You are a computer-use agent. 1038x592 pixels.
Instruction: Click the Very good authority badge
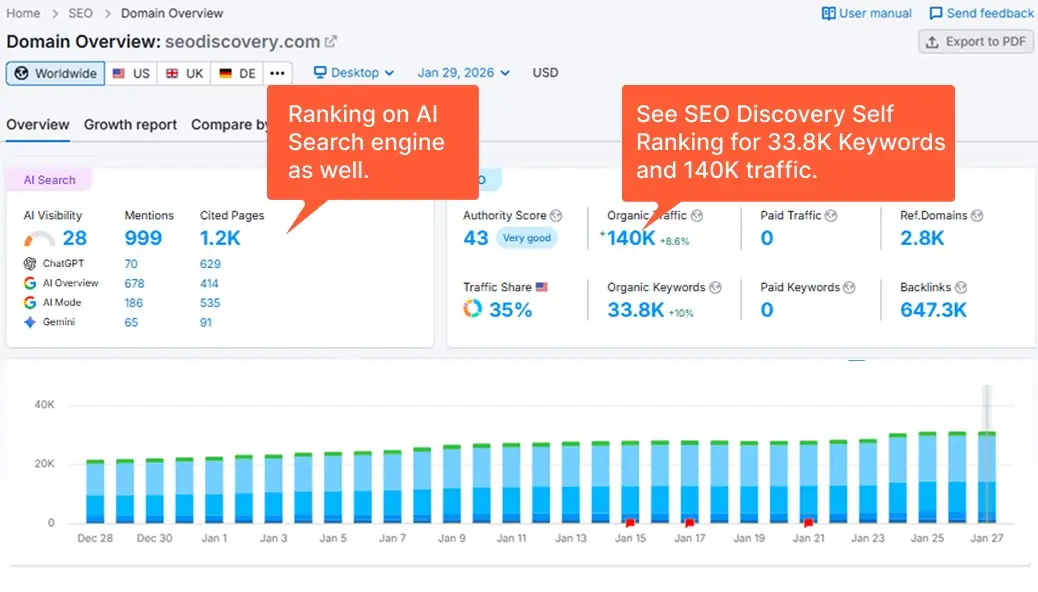pos(527,238)
